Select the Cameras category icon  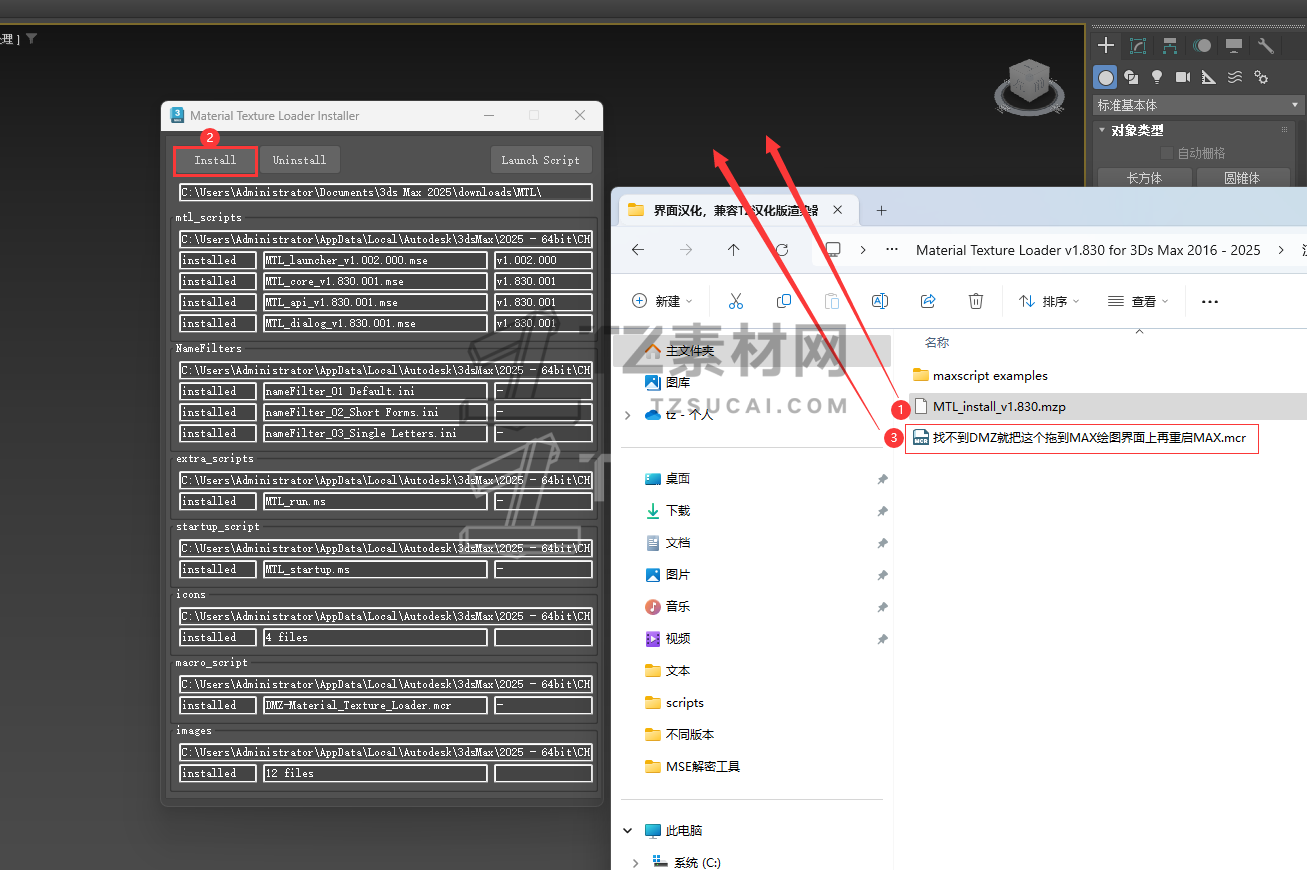[x=1183, y=77]
